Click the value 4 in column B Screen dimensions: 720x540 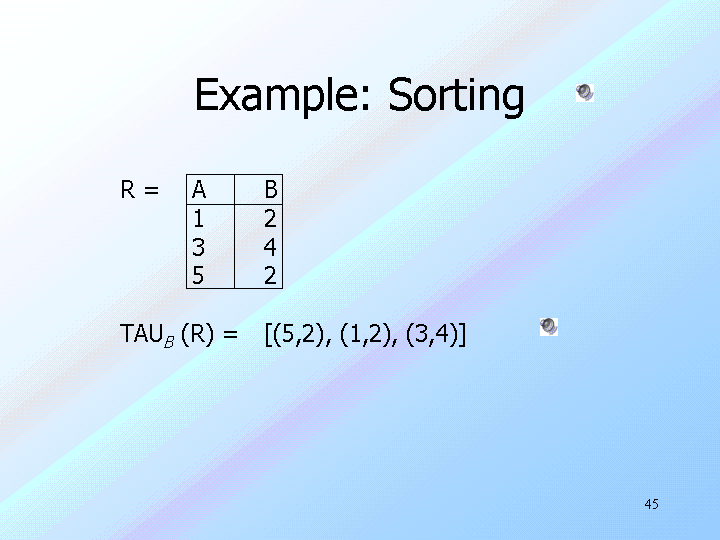click(x=270, y=246)
